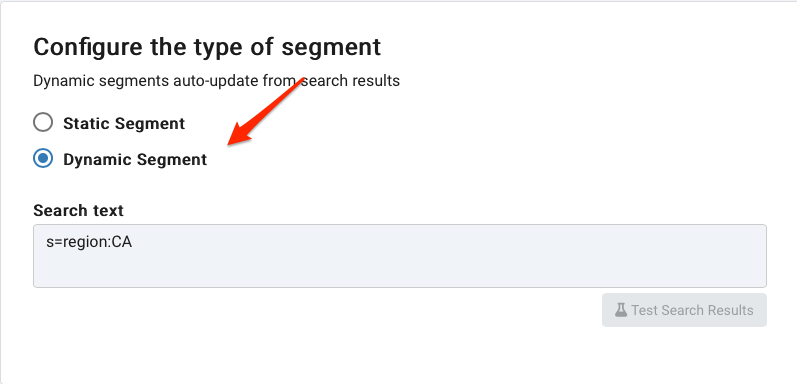Place cursor in the s=region:CA text
The height and width of the screenshot is (384, 797).
pos(89,243)
